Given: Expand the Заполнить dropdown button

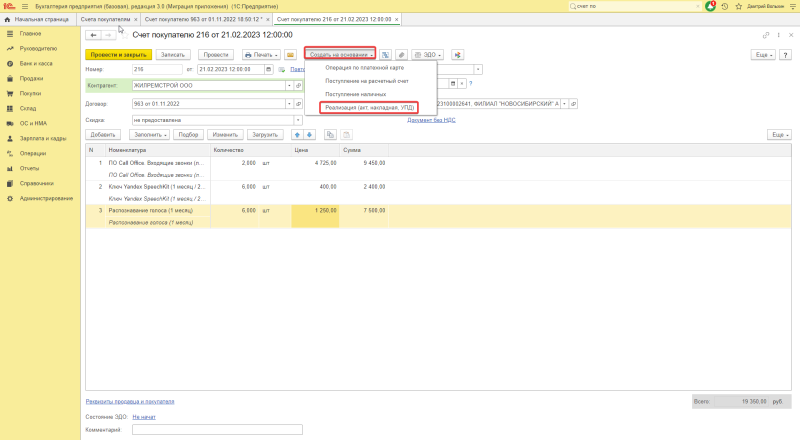Looking at the screenshot, I should pyautogui.click(x=149, y=135).
